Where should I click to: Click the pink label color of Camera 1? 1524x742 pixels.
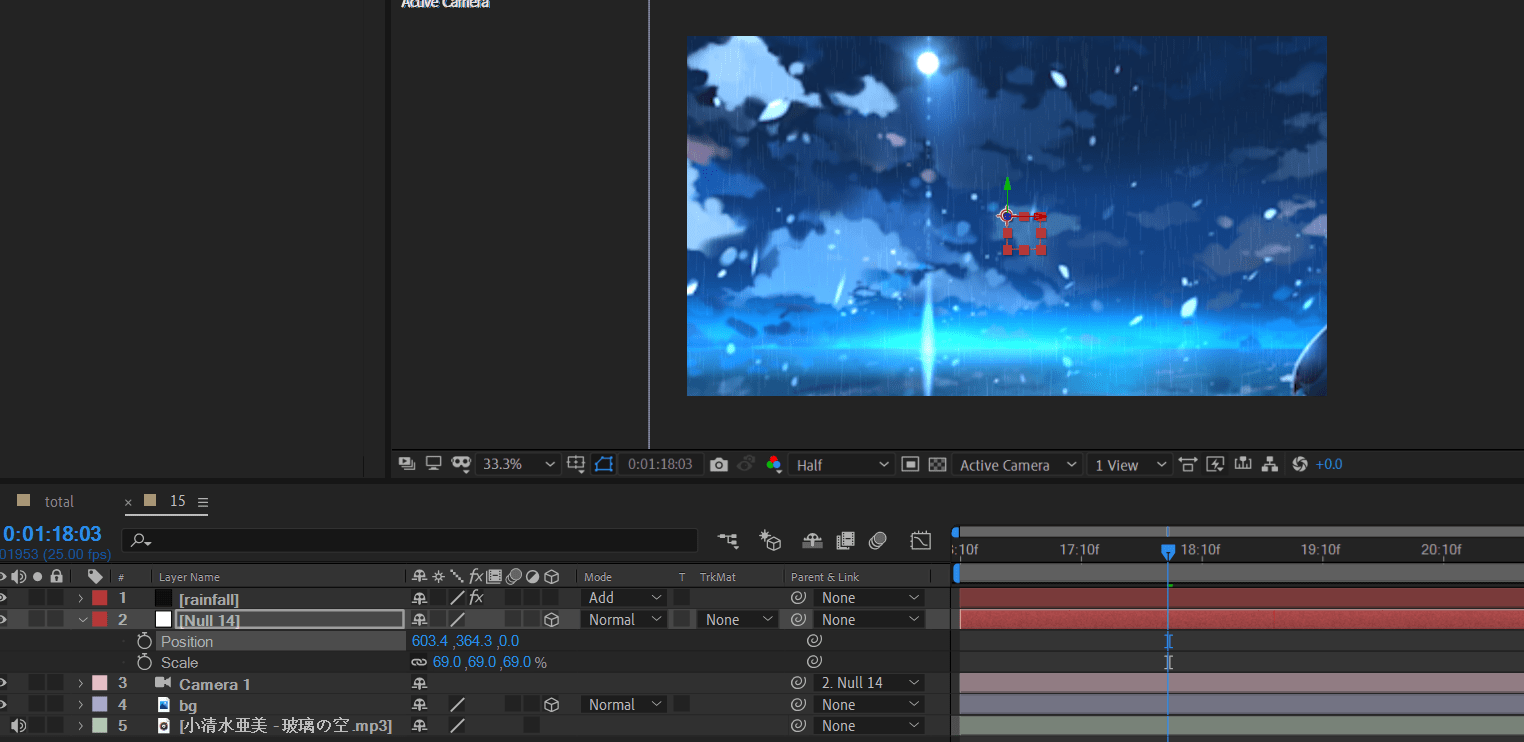click(99, 683)
